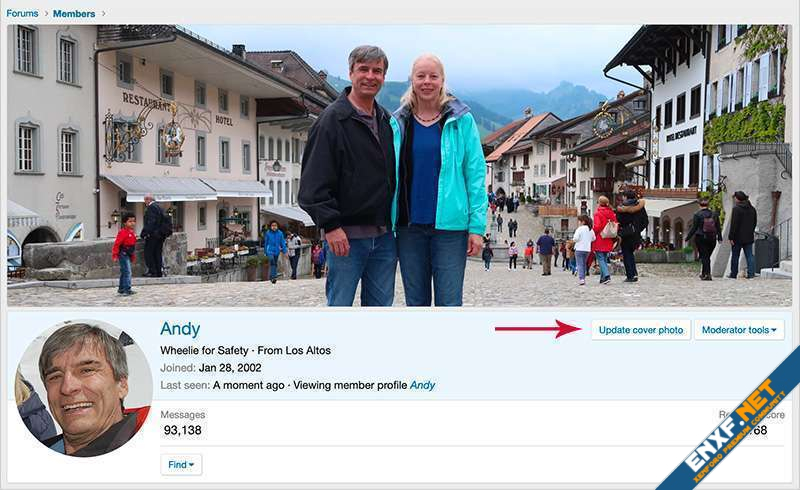Click Andy's round profile avatar
Screen dimensions: 800x490
click(84, 388)
